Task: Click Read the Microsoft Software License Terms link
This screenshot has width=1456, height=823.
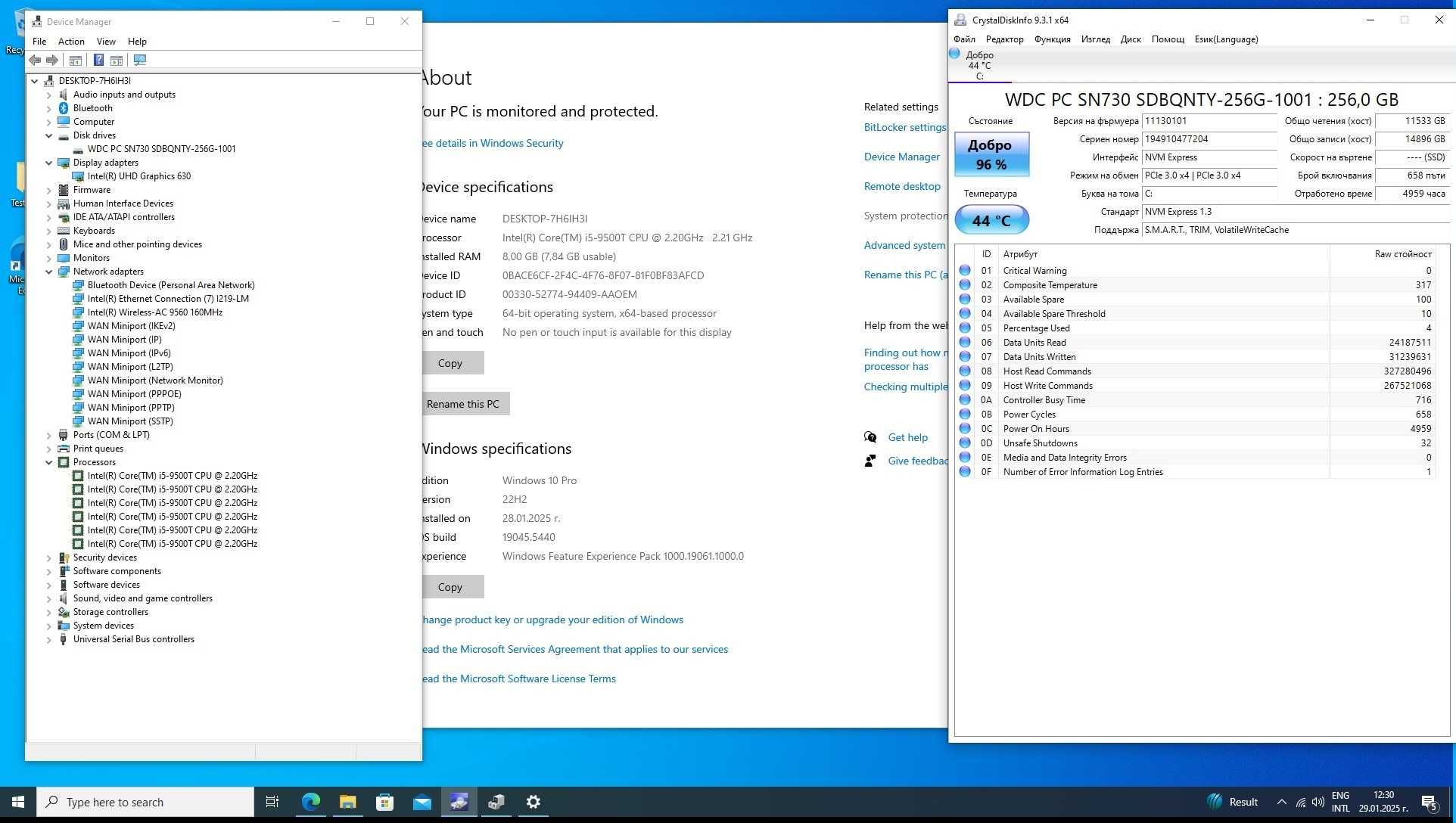Action: pyautogui.click(x=519, y=679)
